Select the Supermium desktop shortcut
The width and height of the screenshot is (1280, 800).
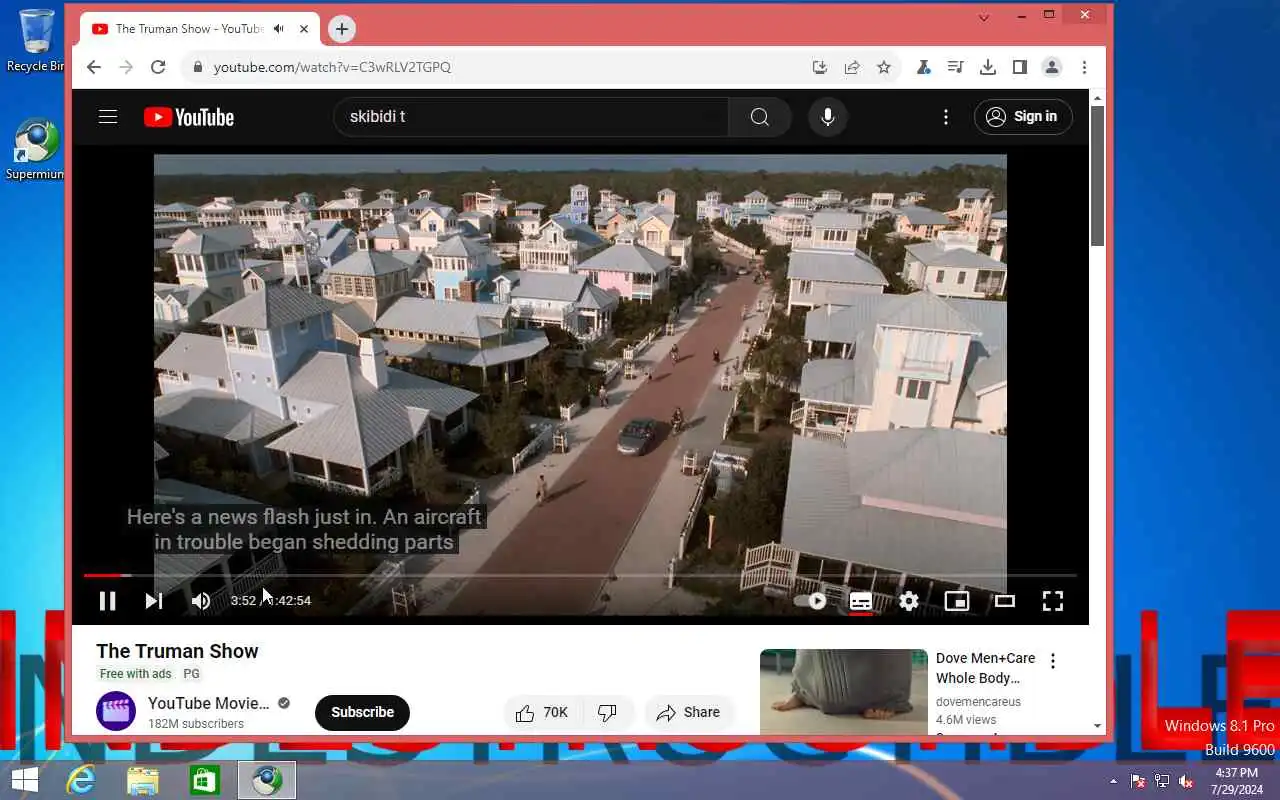click(x=36, y=150)
